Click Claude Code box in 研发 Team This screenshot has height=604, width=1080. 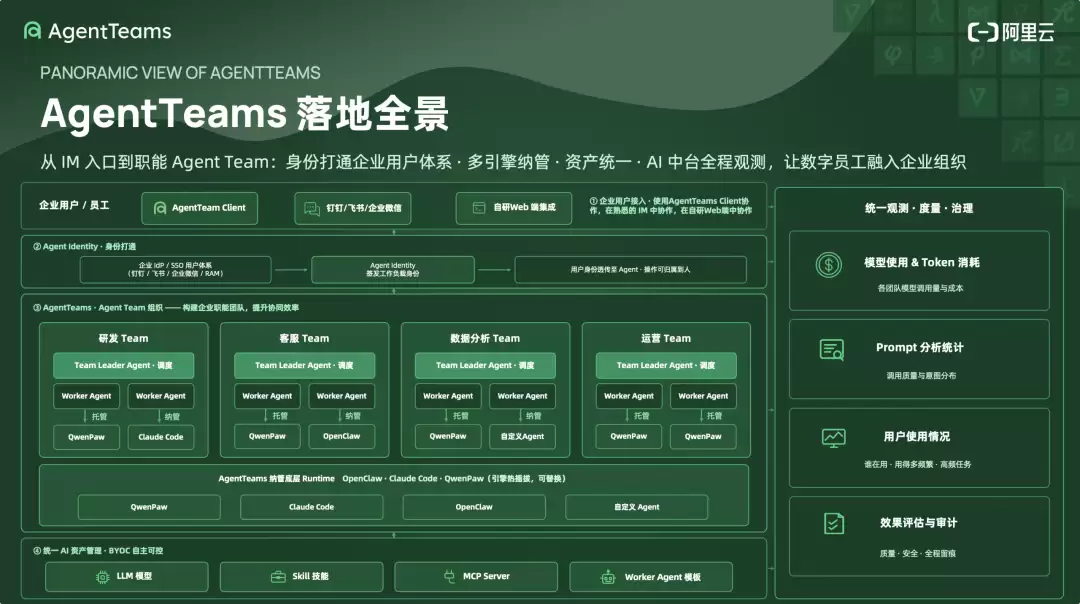pyautogui.click(x=160, y=437)
